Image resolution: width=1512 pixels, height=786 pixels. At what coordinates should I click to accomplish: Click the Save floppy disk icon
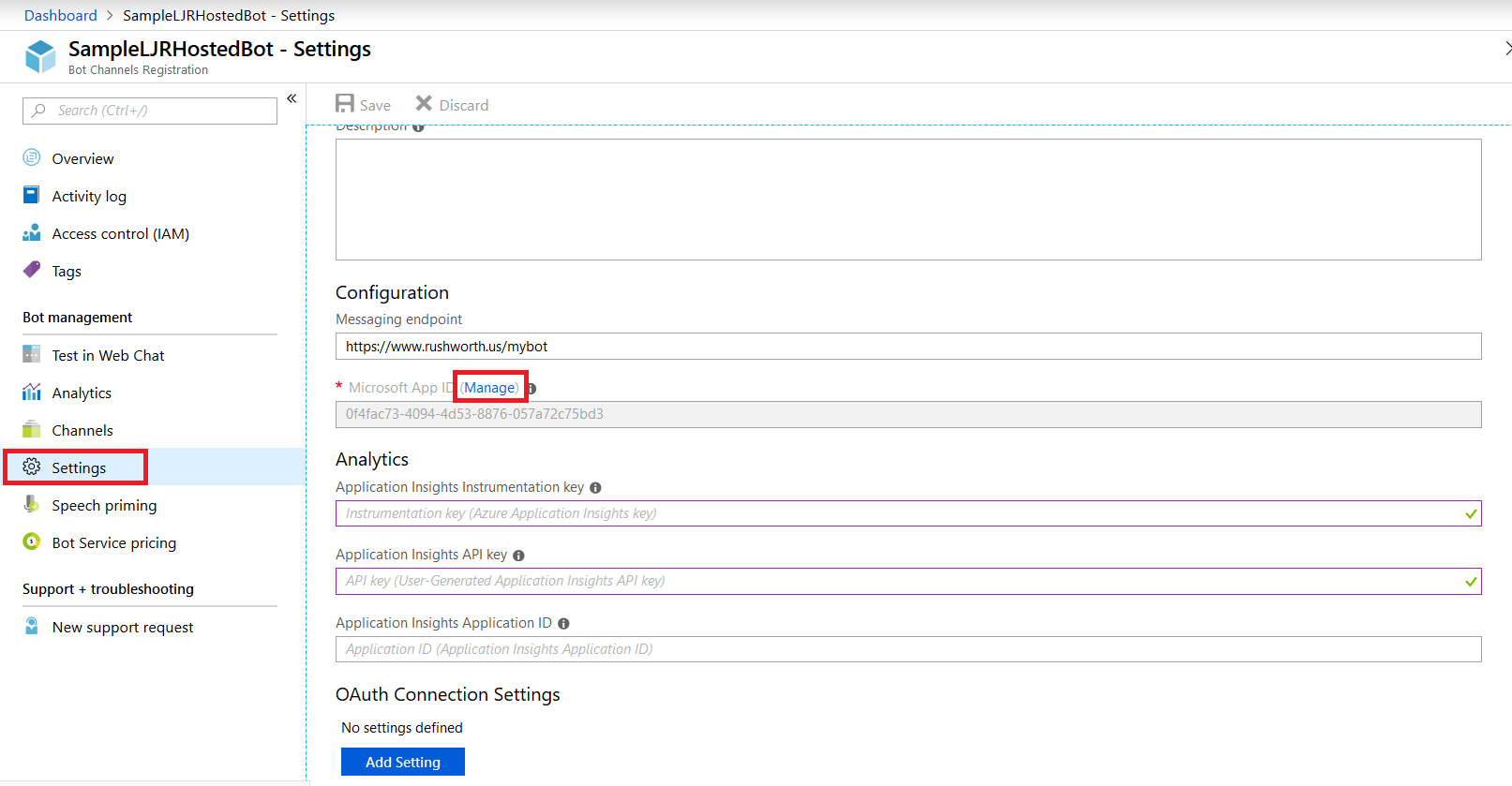(345, 104)
